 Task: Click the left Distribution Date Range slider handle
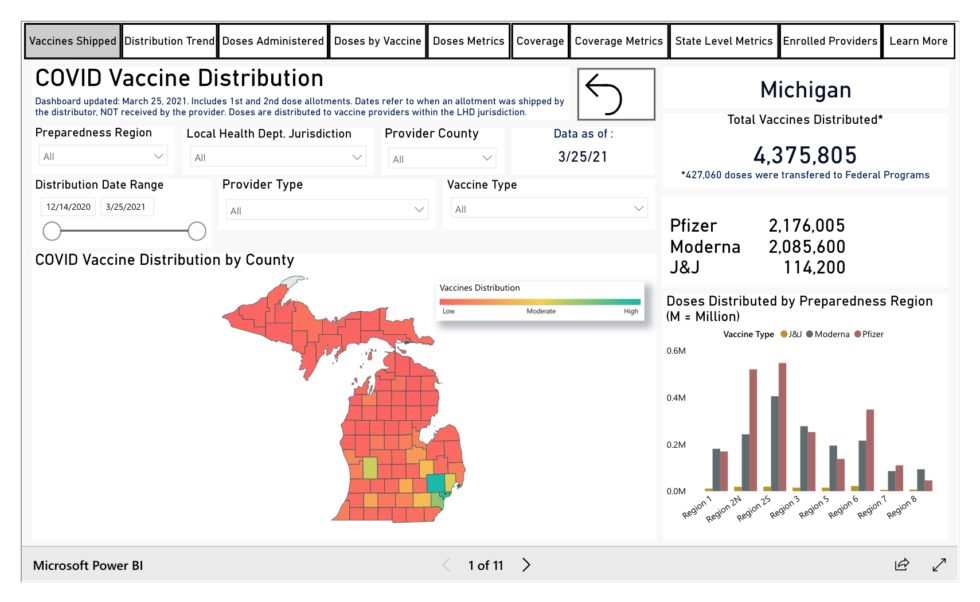pyautogui.click(x=51, y=231)
